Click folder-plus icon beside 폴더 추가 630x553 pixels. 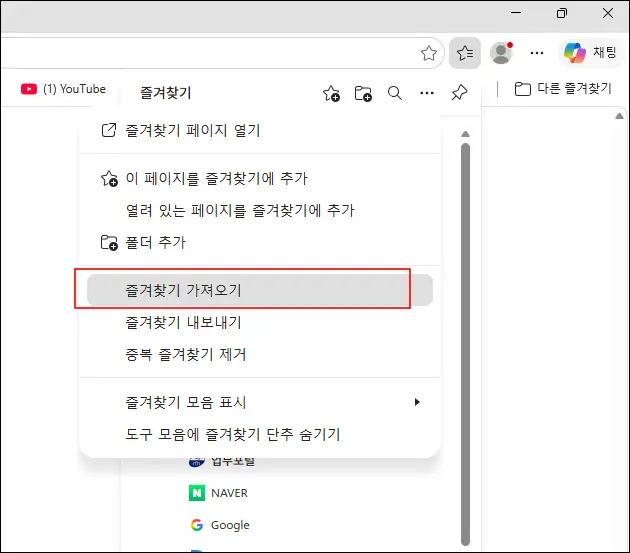[x=109, y=242]
